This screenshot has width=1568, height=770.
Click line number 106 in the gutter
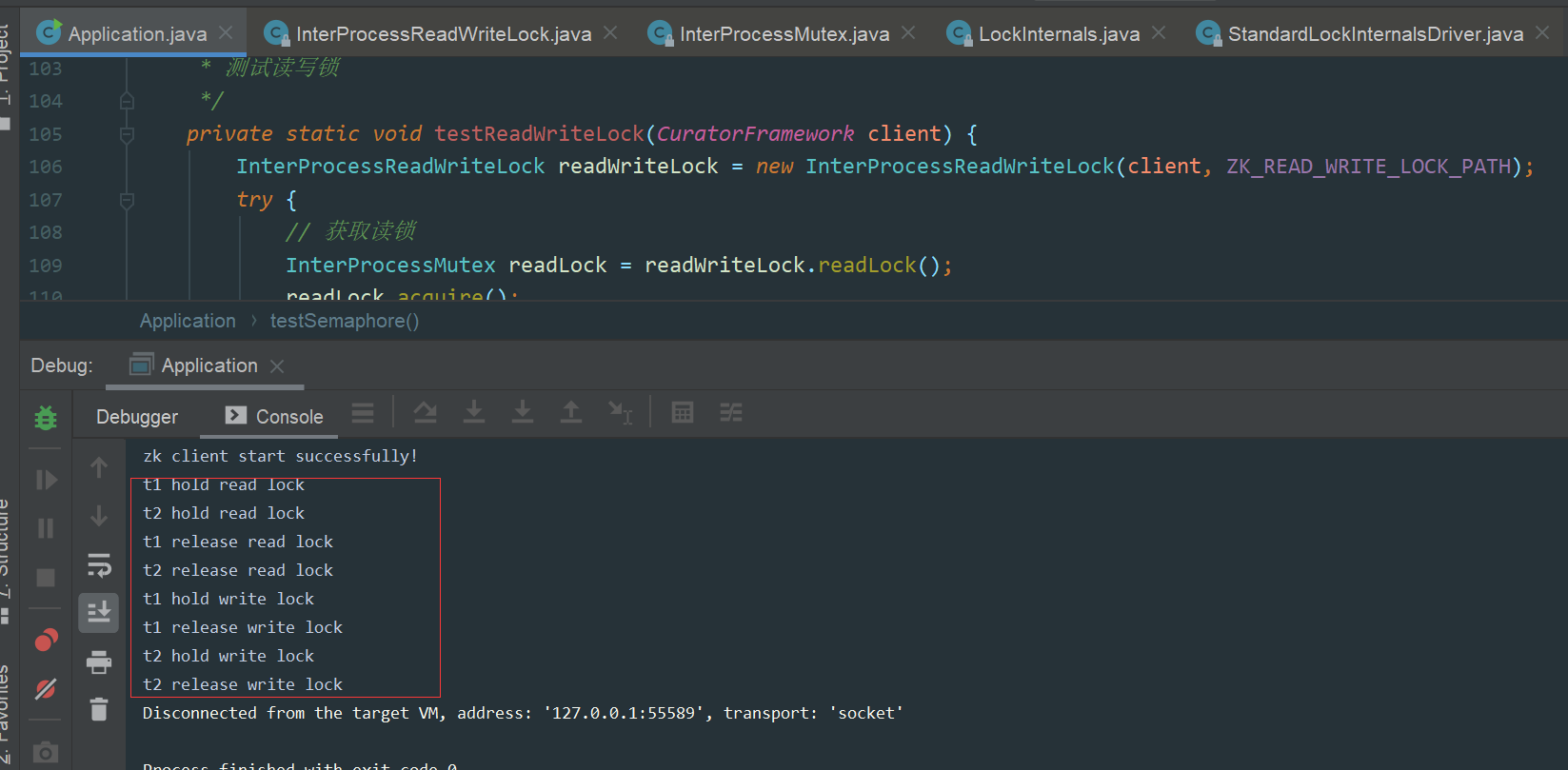pyautogui.click(x=46, y=167)
